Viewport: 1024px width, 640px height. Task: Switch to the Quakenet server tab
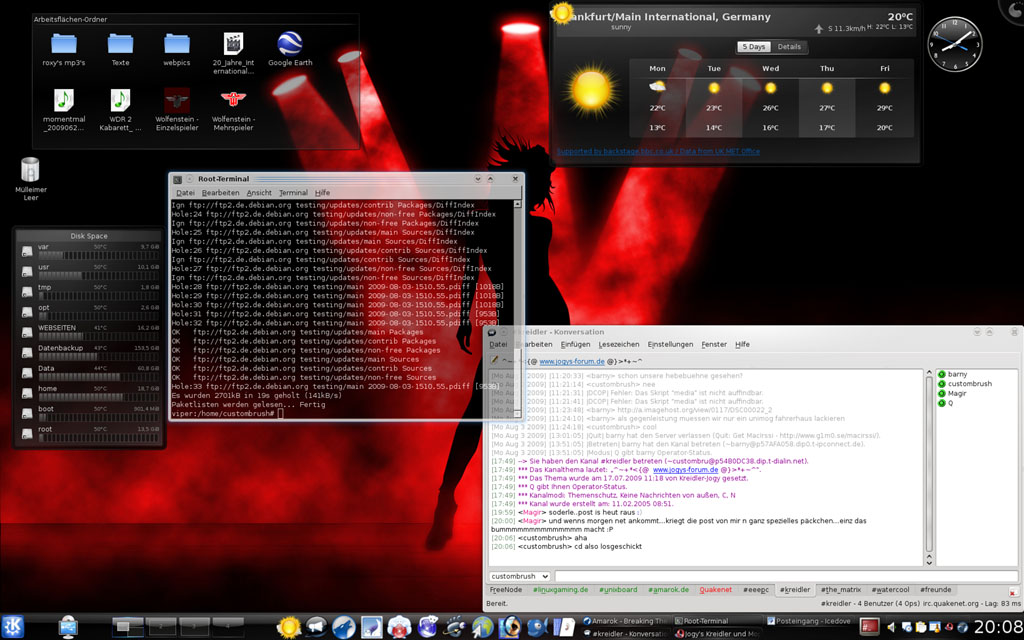715,590
